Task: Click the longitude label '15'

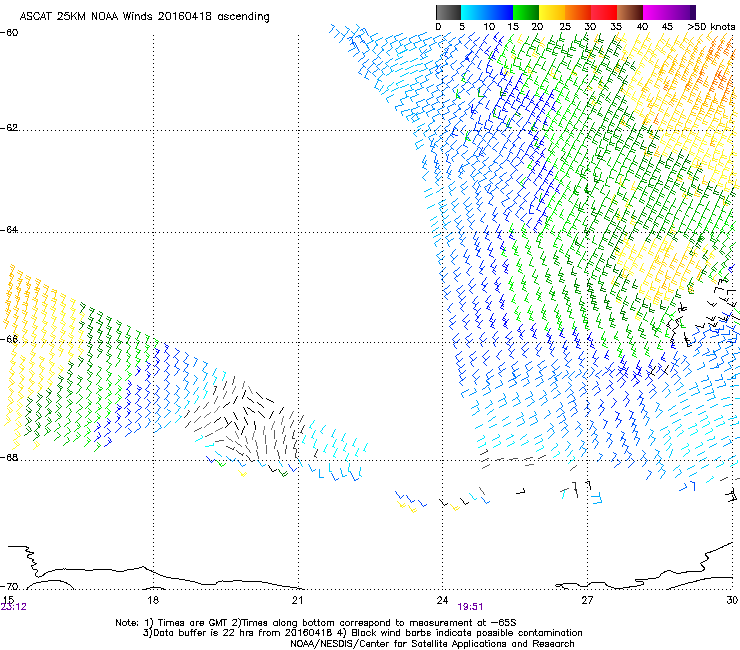Action: coord(8,600)
